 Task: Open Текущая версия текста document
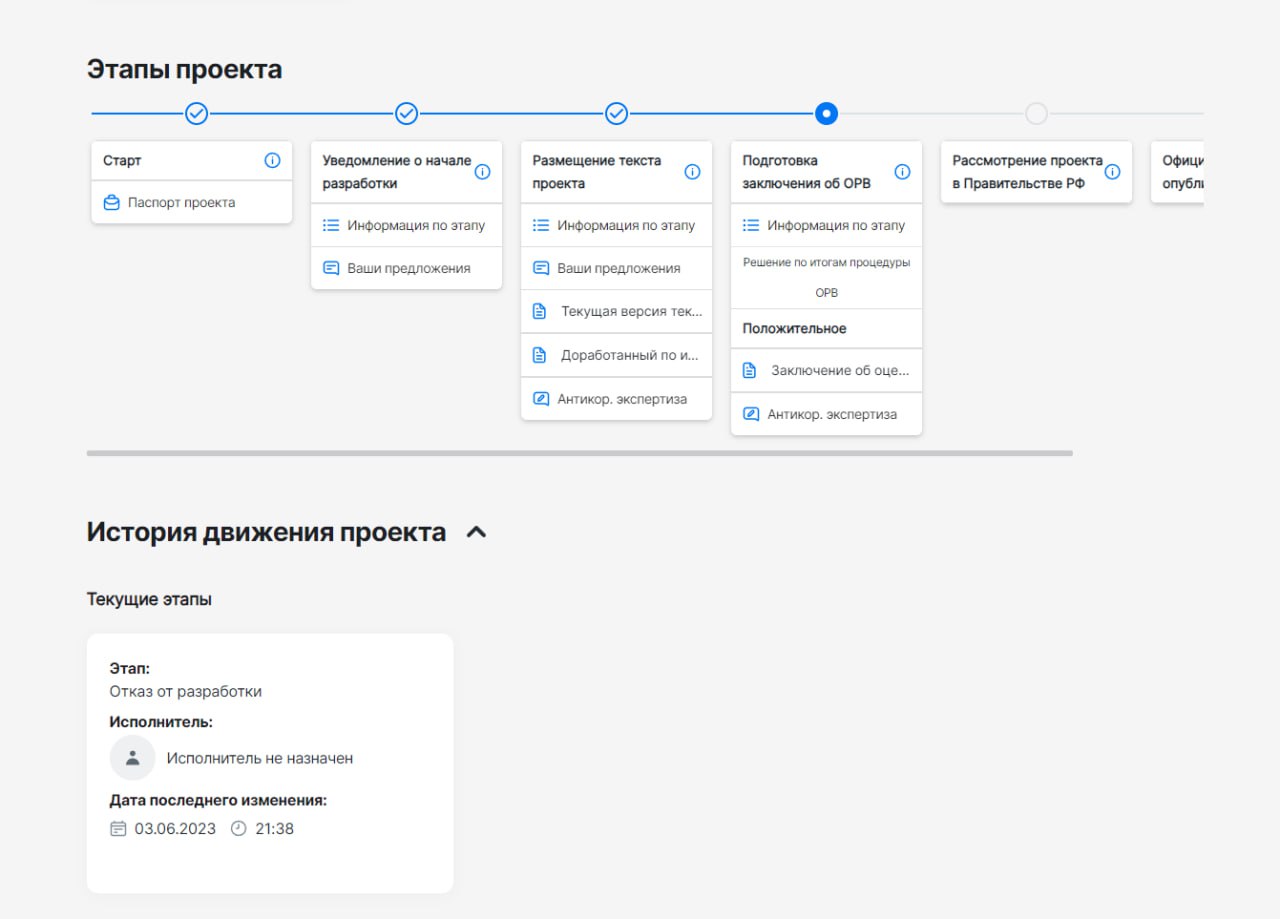point(630,311)
